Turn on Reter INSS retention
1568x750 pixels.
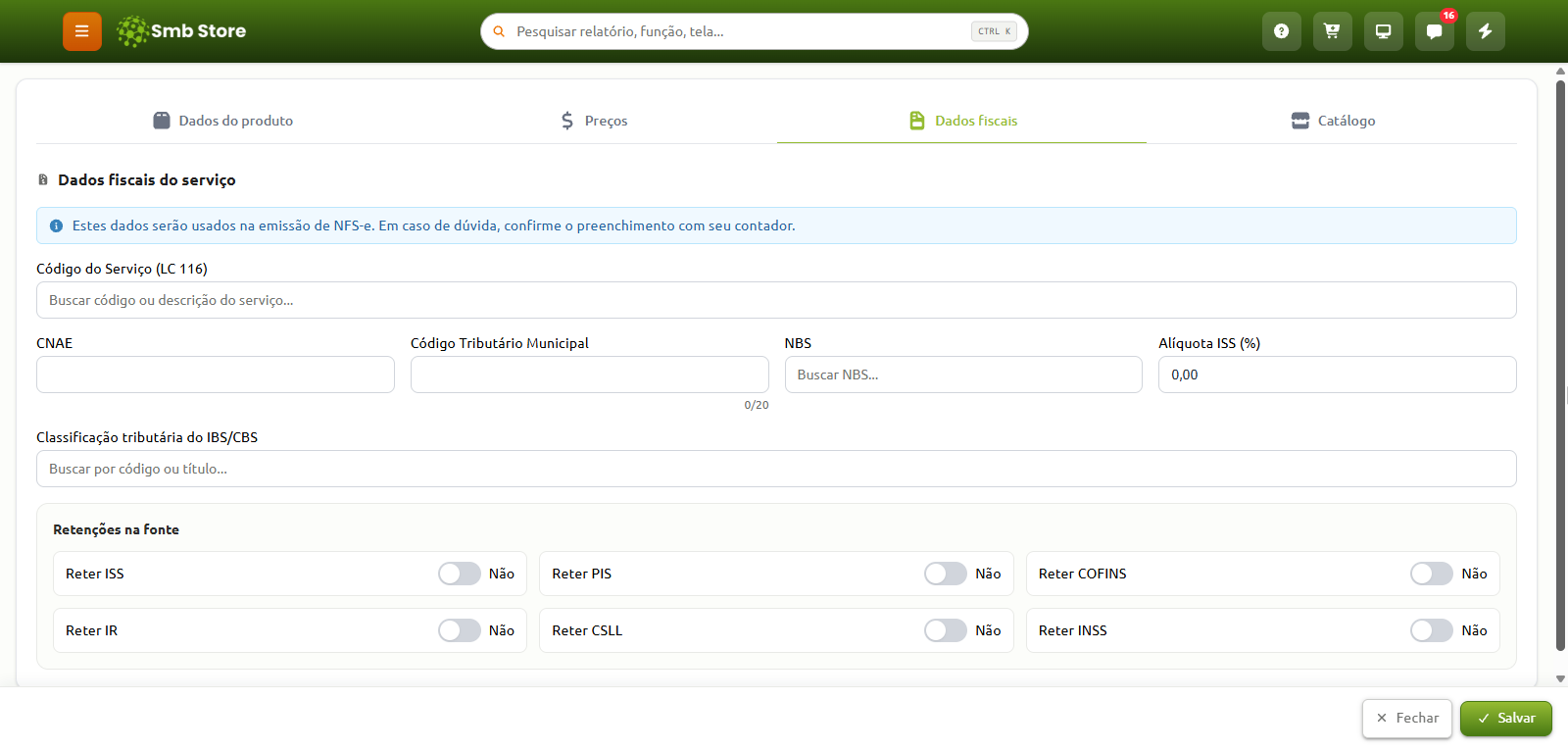[1431, 630]
